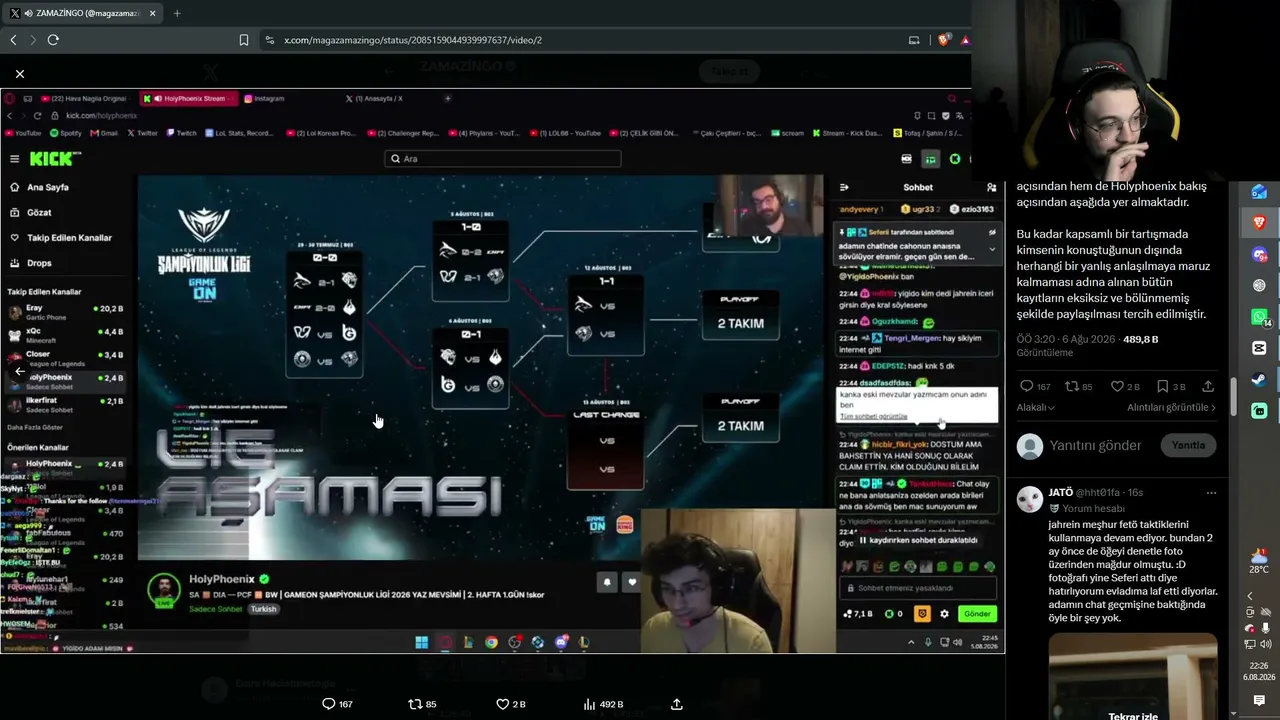Open a new browser tab
Viewport: 1280px width, 720px height.
(x=177, y=13)
